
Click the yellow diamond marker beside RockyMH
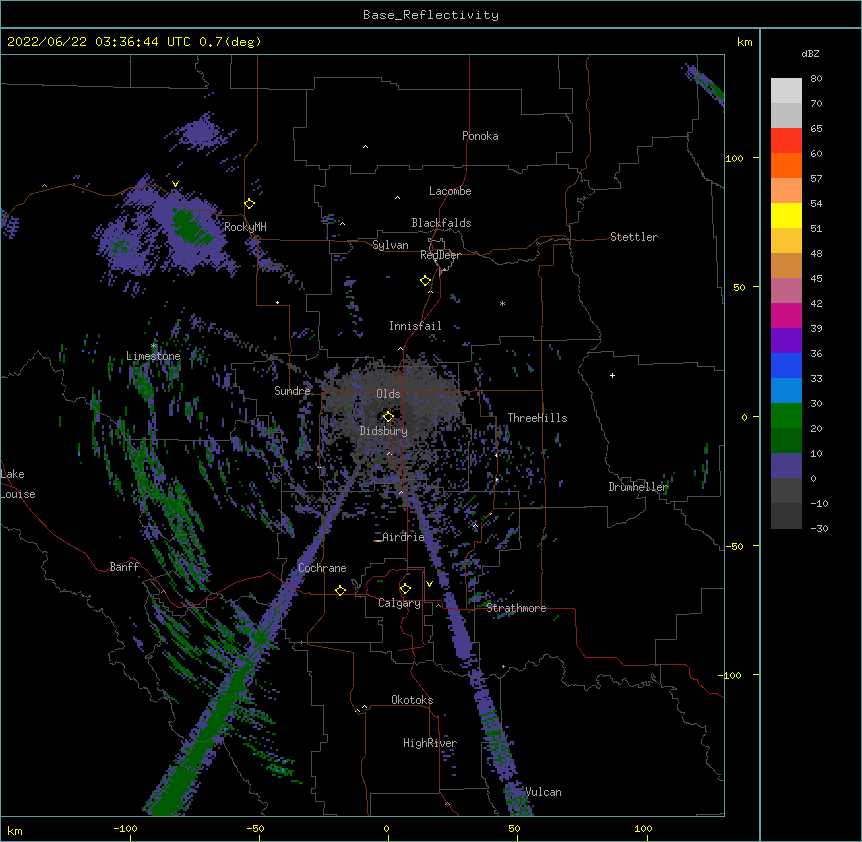point(250,204)
